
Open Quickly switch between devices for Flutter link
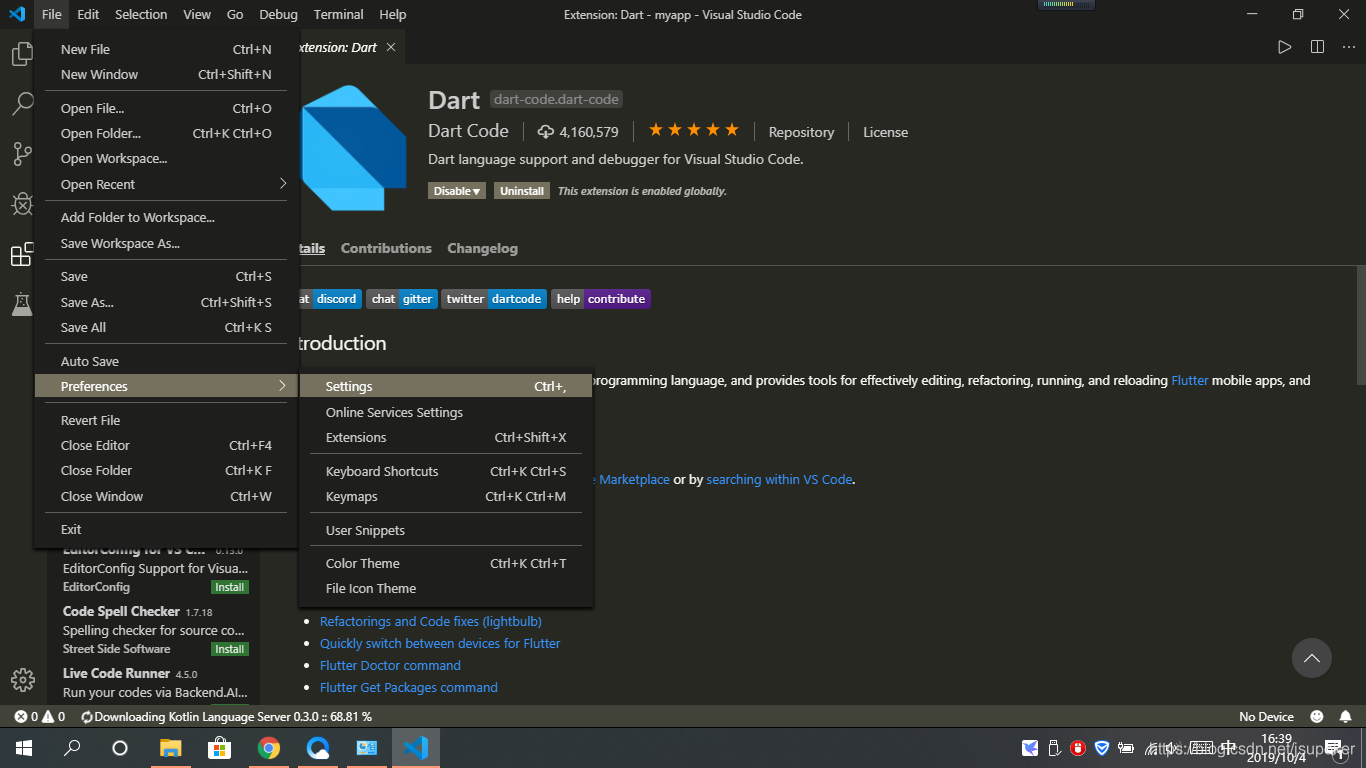pyautogui.click(x=440, y=643)
